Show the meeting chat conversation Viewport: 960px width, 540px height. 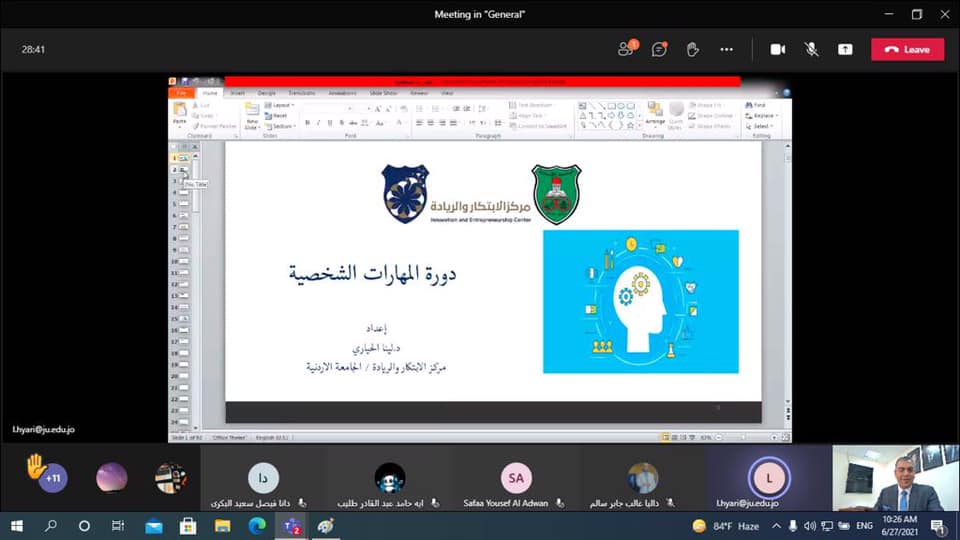659,49
